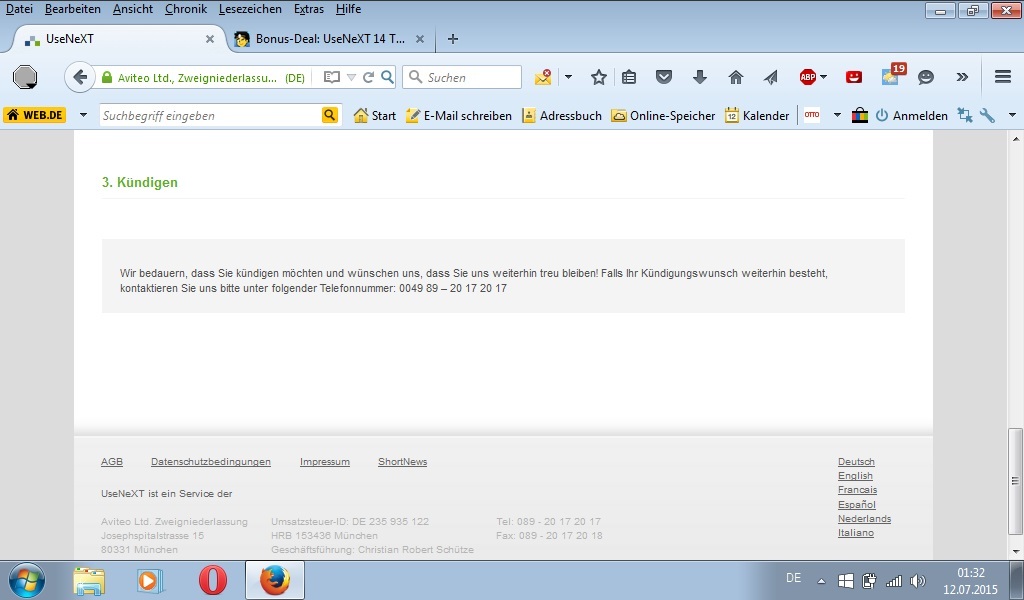The height and width of the screenshot is (600, 1024).
Task: Switch language to Nederlands
Action: click(864, 518)
